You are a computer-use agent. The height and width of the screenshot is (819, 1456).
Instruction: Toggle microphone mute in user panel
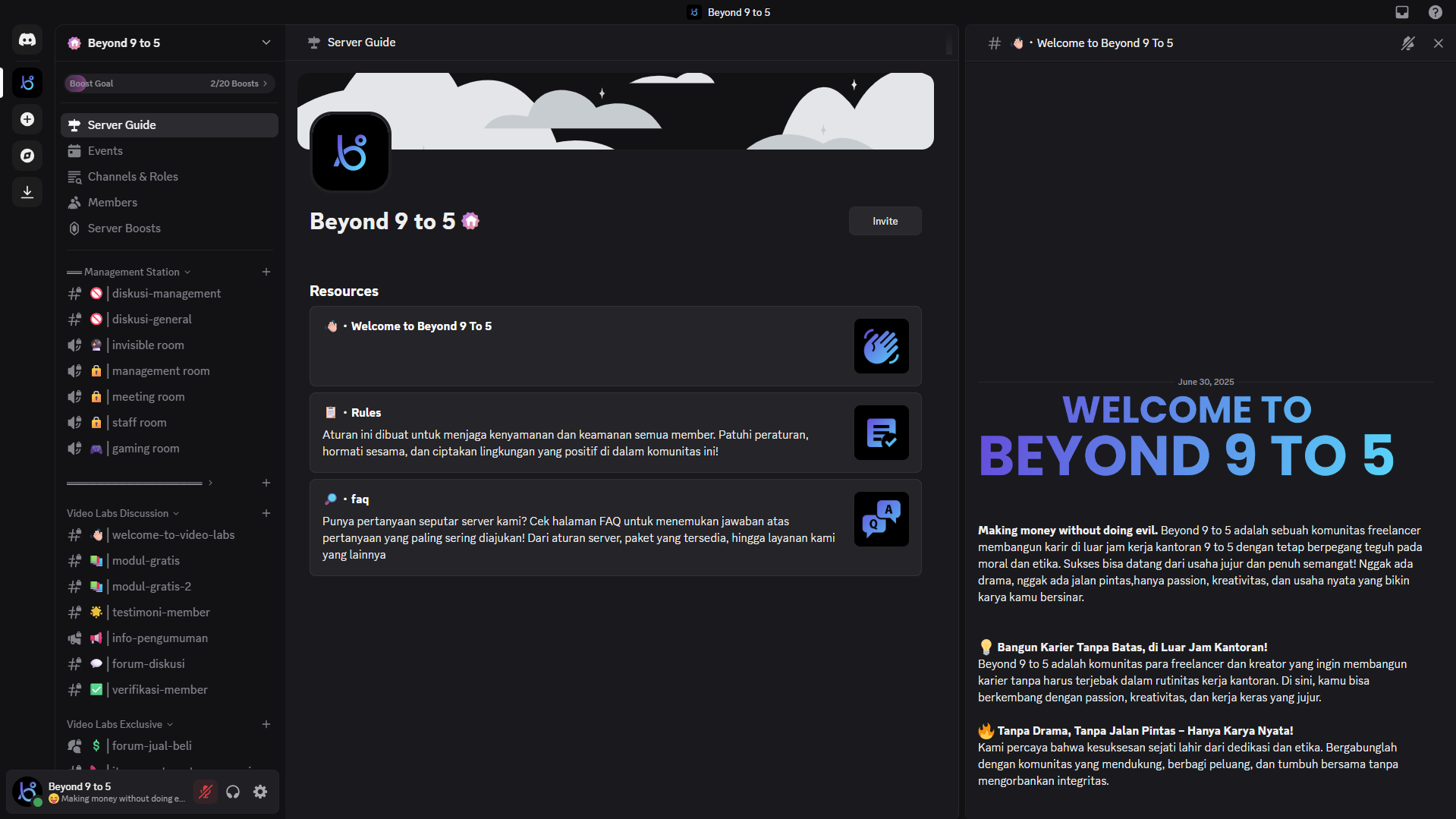coord(206,792)
